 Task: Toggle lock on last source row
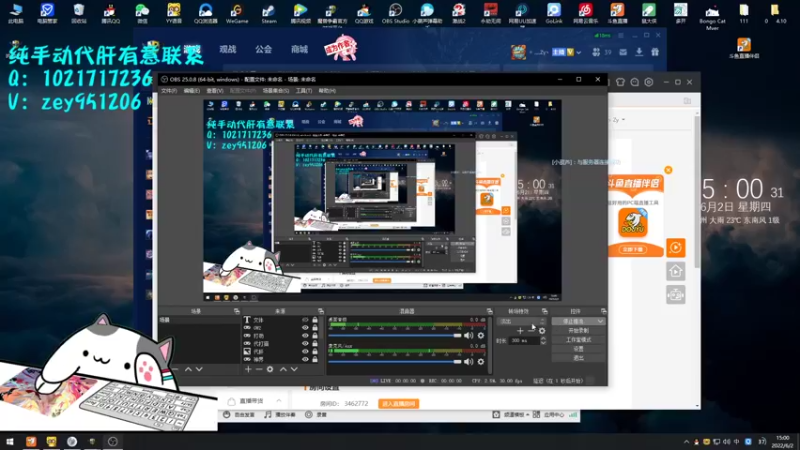(315, 359)
